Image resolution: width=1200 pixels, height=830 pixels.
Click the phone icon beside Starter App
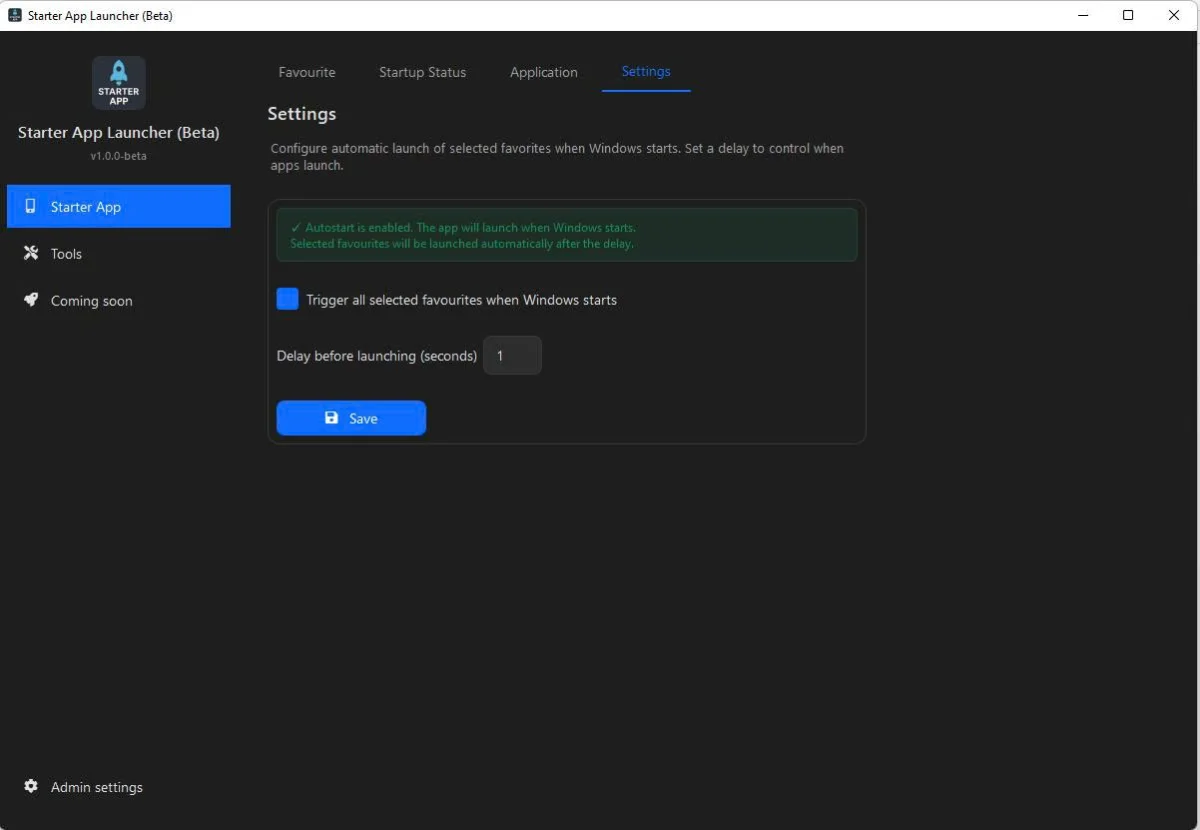click(31, 206)
